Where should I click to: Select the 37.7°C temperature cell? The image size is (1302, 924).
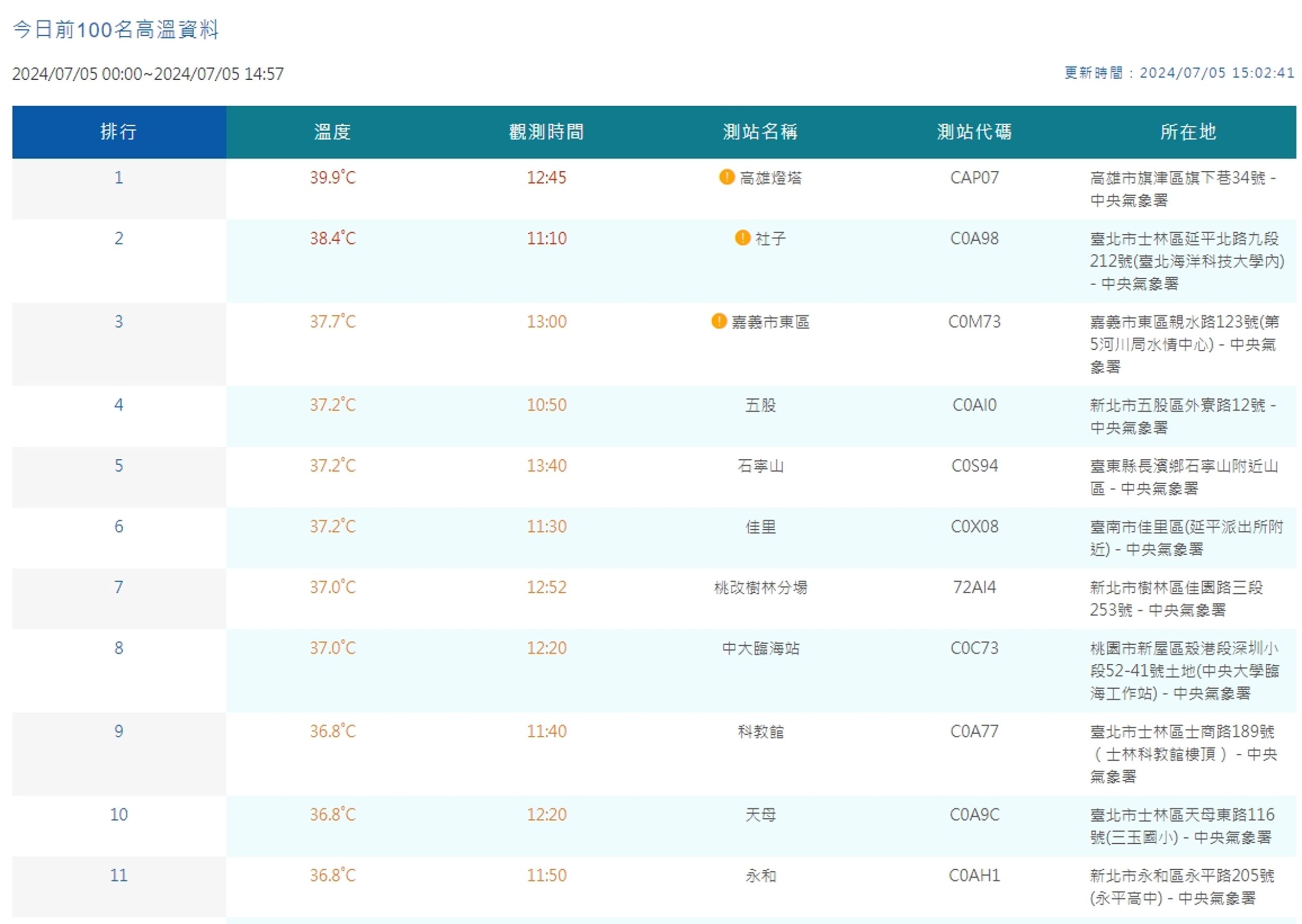pyautogui.click(x=333, y=322)
